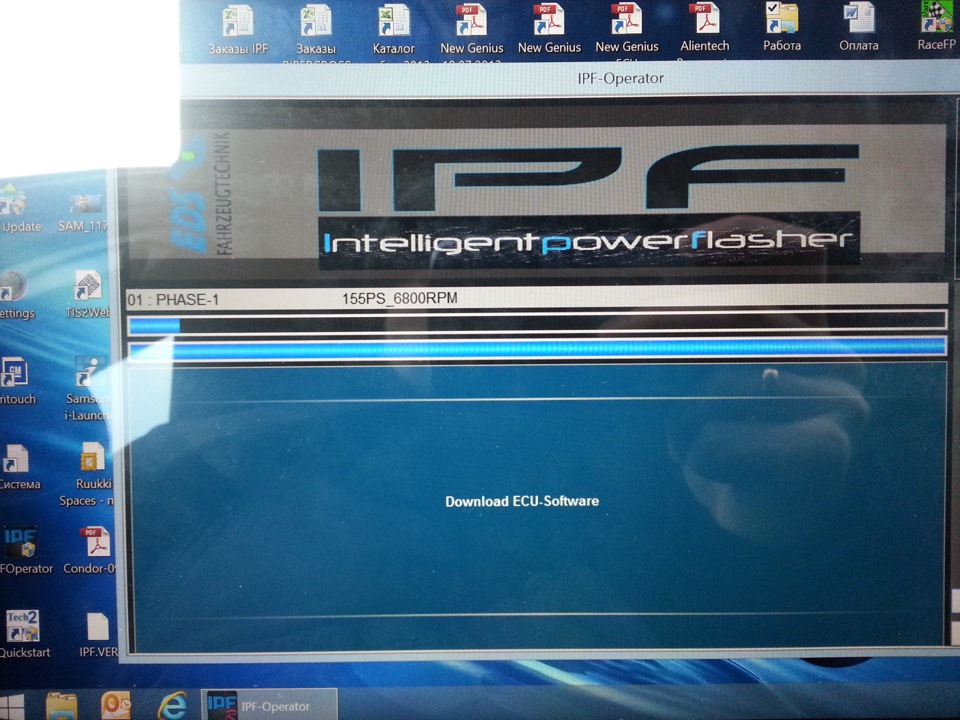
Task: Open the GM intouch desktop shortcut
Action: 17,381
